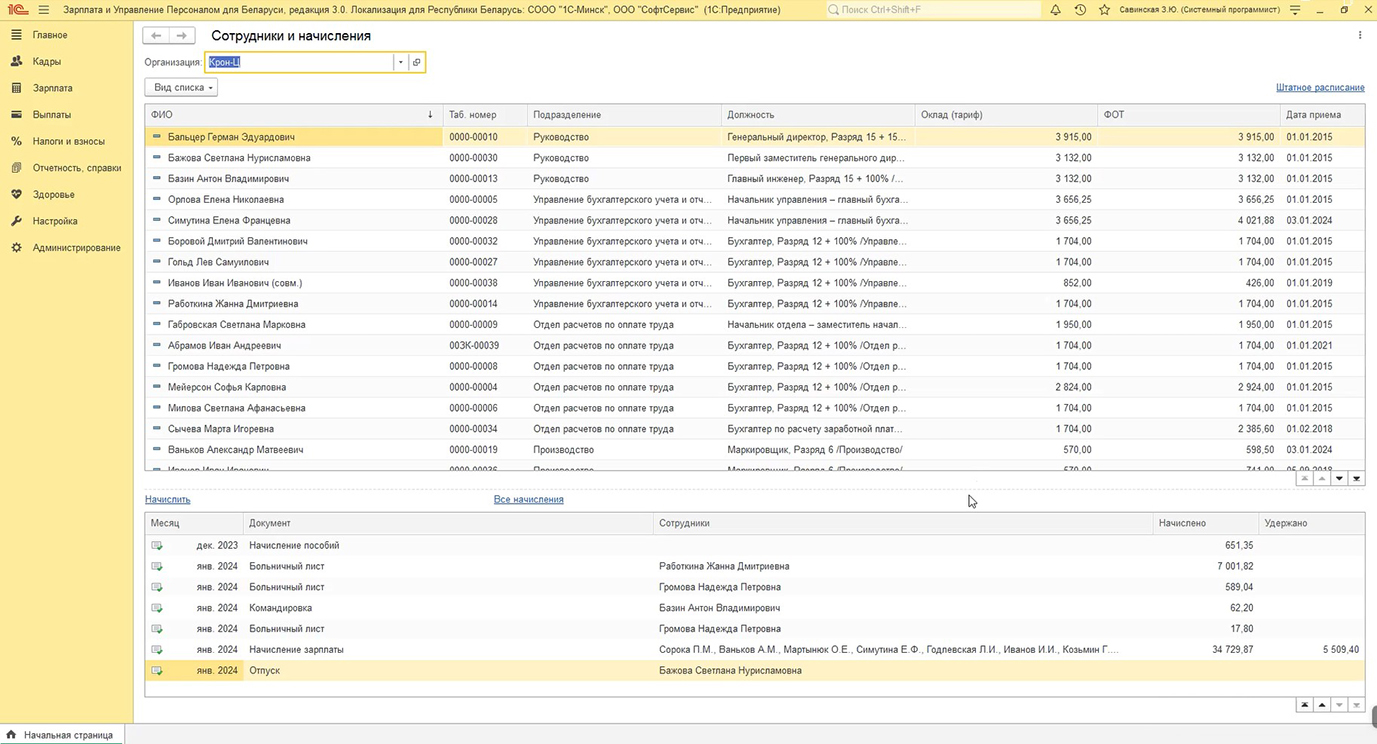This screenshot has width=1377, height=744.
Task: Click the three-dot more options icon
Action: pyautogui.click(x=1360, y=36)
